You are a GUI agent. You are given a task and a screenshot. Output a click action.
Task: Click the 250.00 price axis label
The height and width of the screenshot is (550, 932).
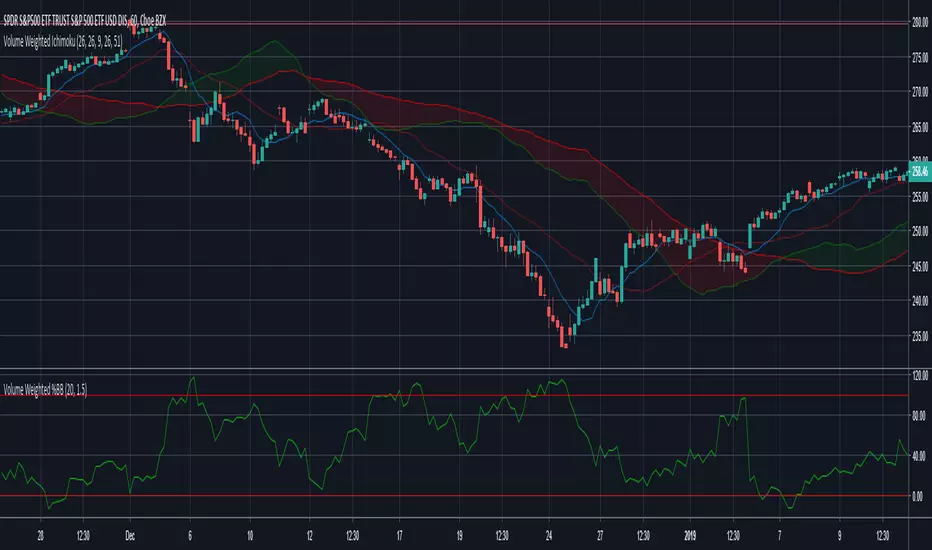pos(920,231)
